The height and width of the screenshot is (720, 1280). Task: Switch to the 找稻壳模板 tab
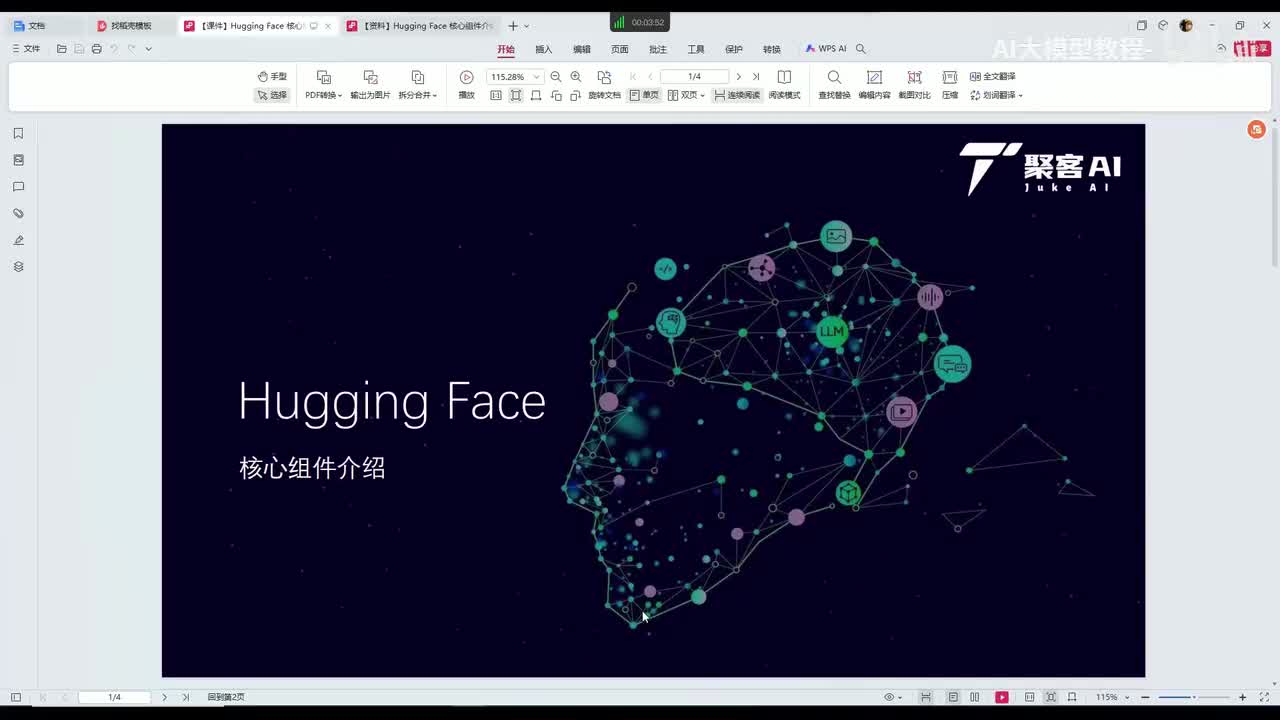(x=130, y=26)
